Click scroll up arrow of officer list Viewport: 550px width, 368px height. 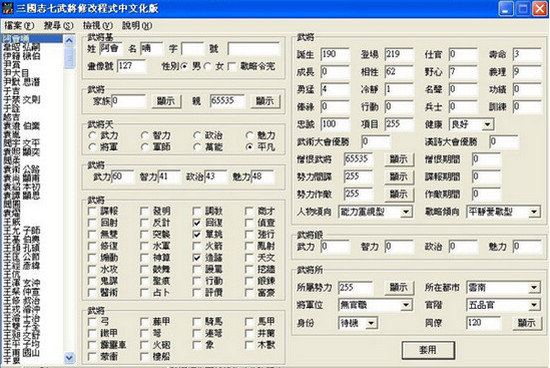[x=69, y=40]
